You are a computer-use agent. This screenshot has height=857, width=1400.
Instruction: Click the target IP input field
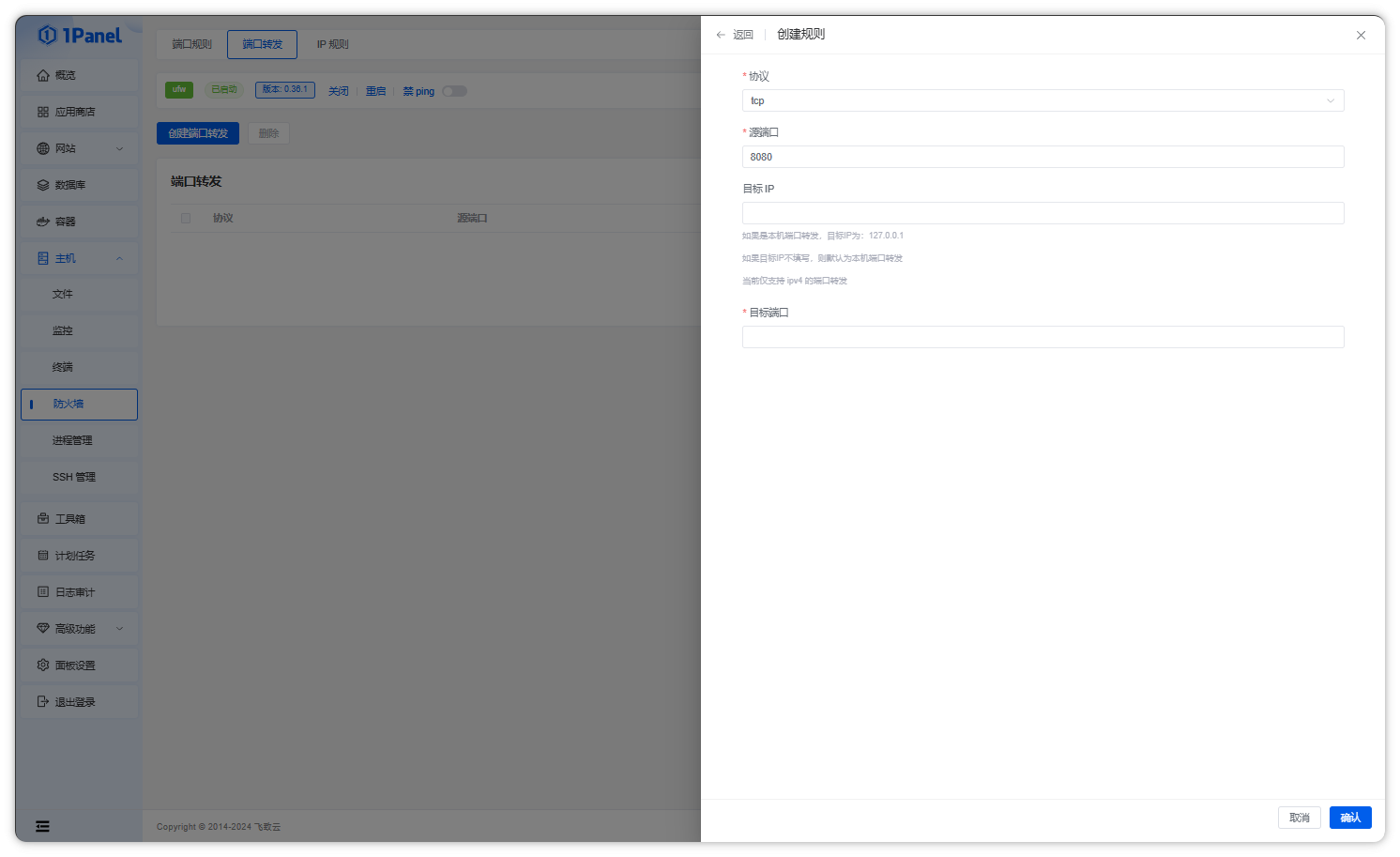coord(1042,213)
